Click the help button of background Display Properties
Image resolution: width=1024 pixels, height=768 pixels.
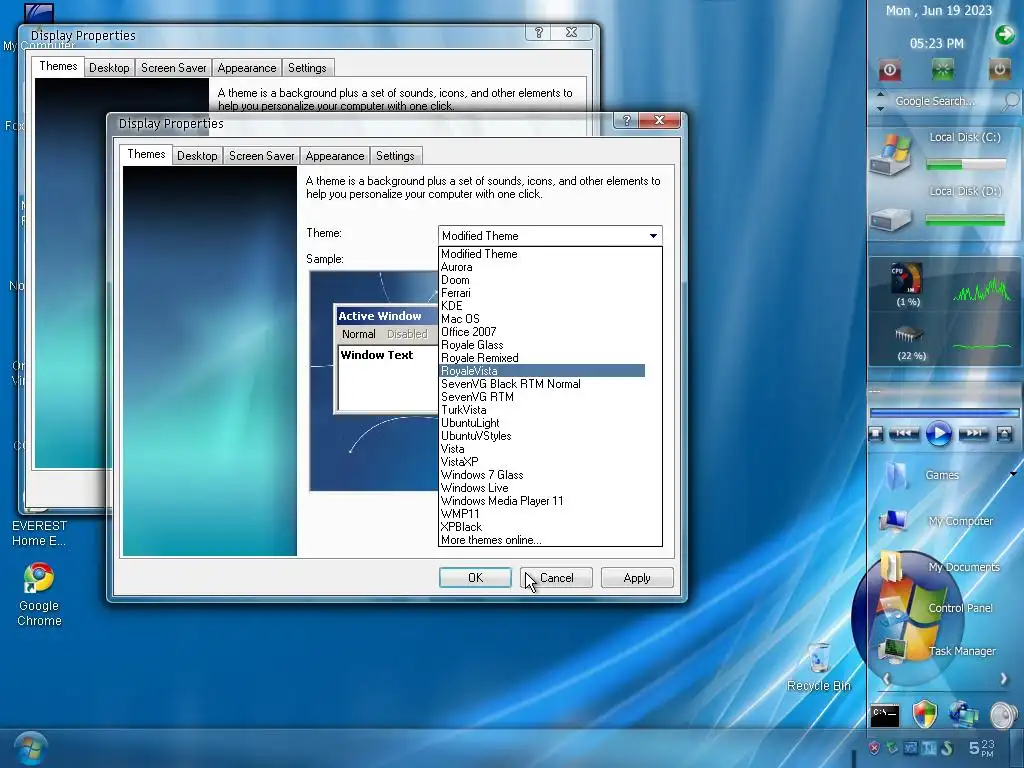coord(539,32)
